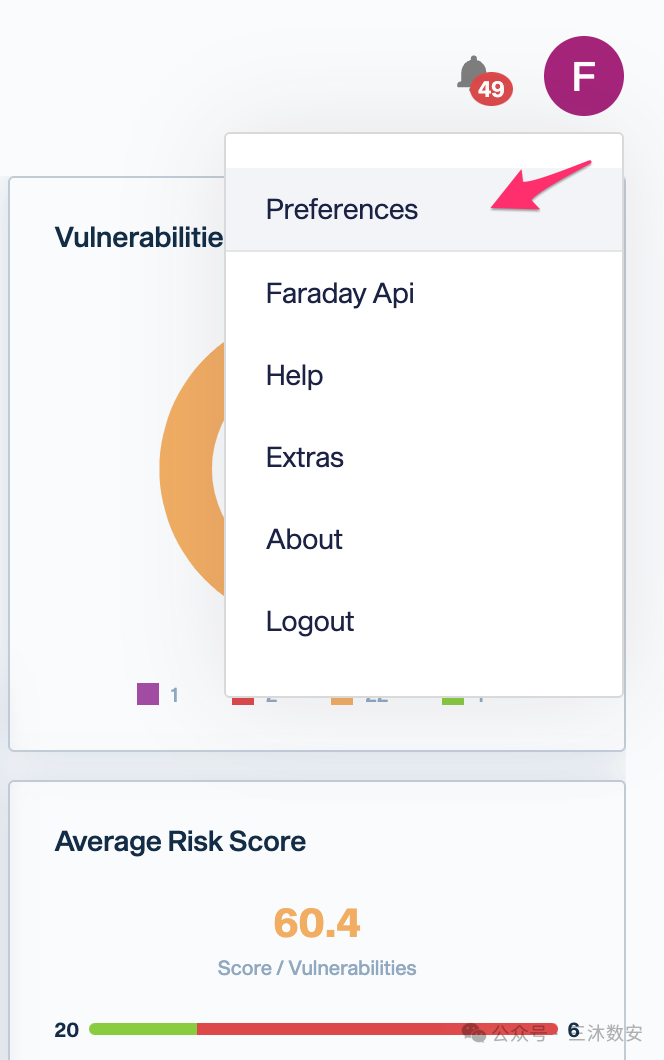Click the green segment of risk bar

pos(143,1029)
